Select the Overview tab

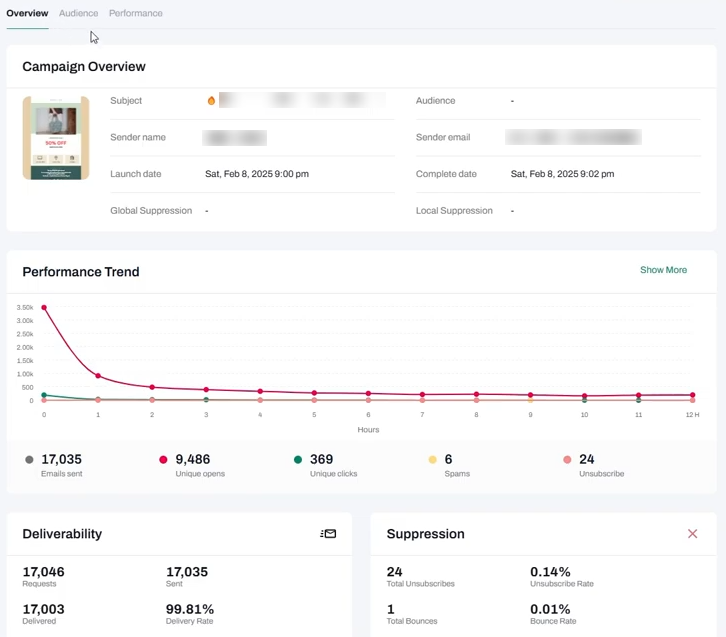[27, 14]
